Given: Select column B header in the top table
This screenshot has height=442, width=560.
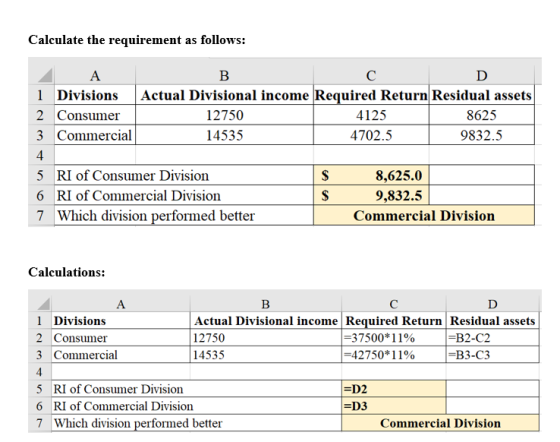Looking at the screenshot, I should point(224,75).
